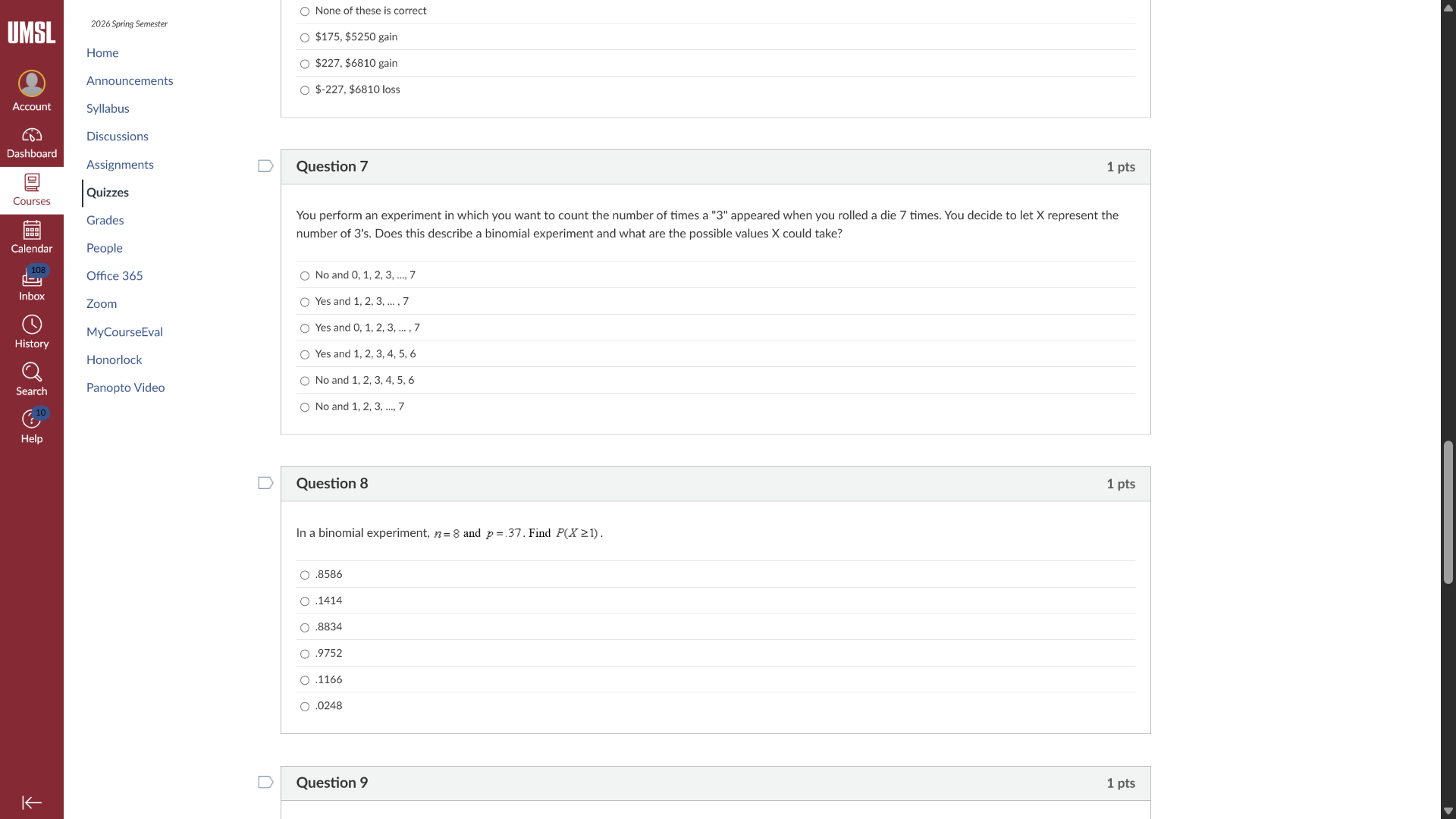
Task: Flag Question 7 for review
Action: (265, 166)
